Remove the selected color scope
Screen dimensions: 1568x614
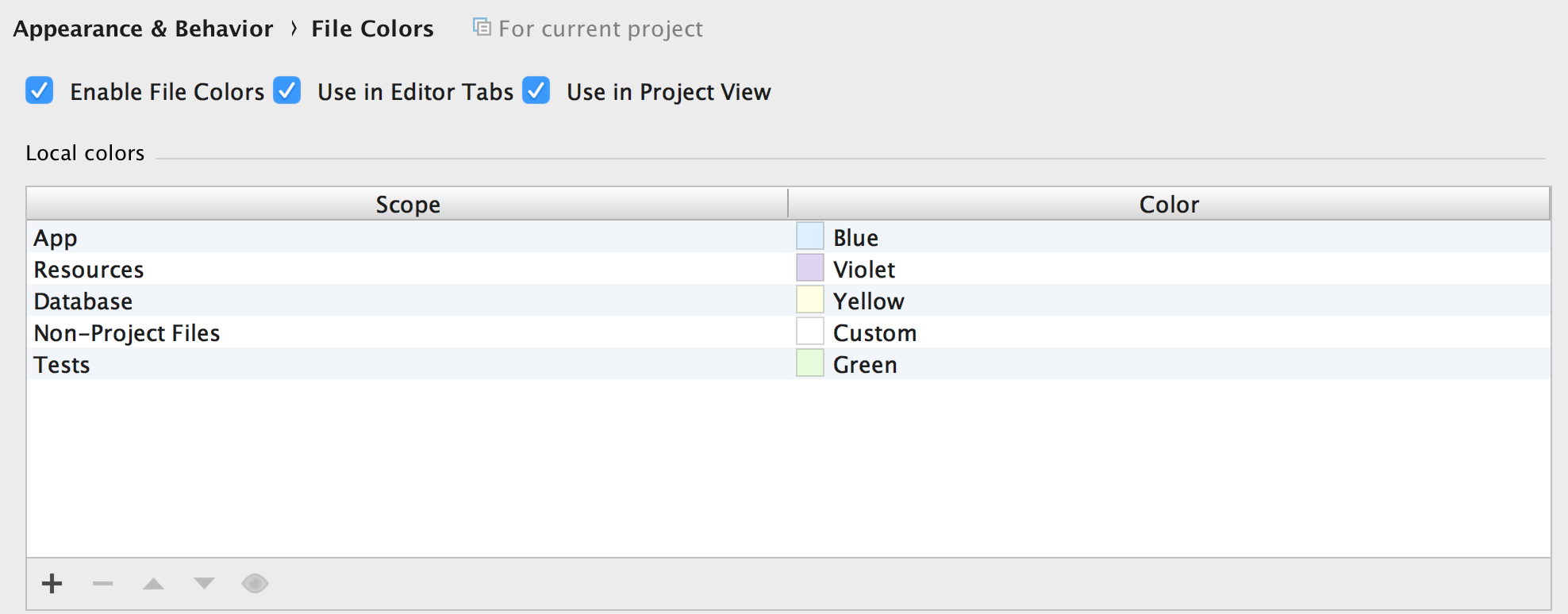(102, 584)
